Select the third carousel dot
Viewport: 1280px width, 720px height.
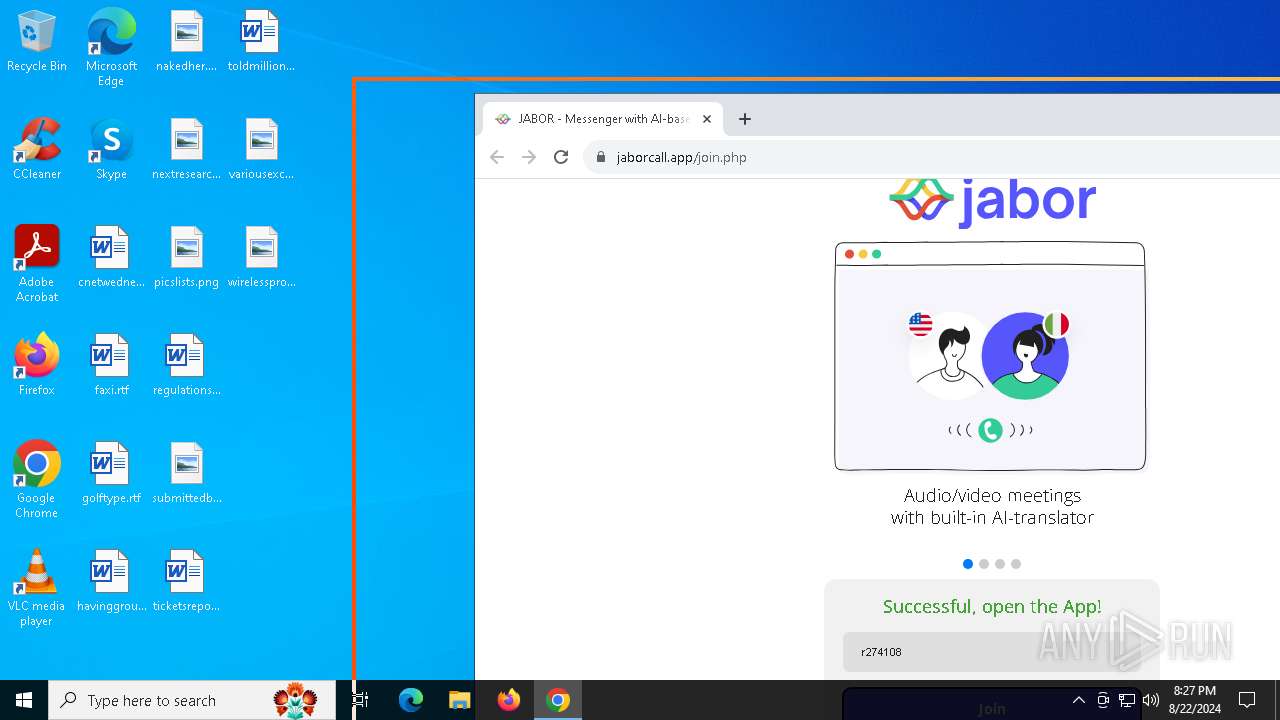point(1000,564)
